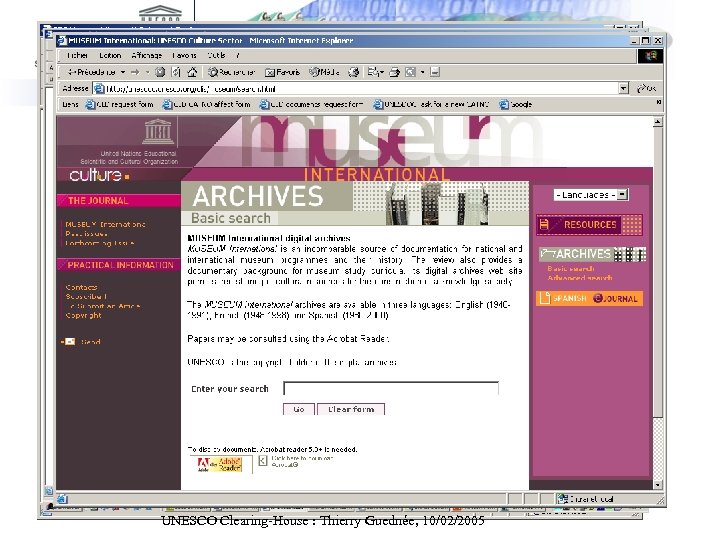720x540 pixels.
Task: Open the ? help menu
Action: click(x=237, y=56)
